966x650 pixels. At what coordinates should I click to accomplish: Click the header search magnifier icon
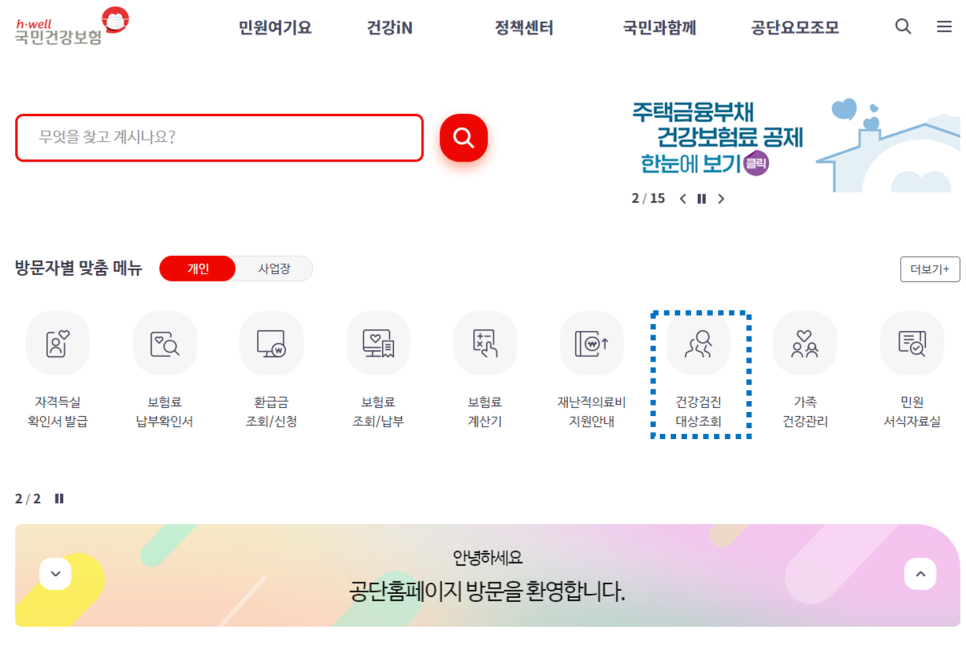(x=903, y=26)
